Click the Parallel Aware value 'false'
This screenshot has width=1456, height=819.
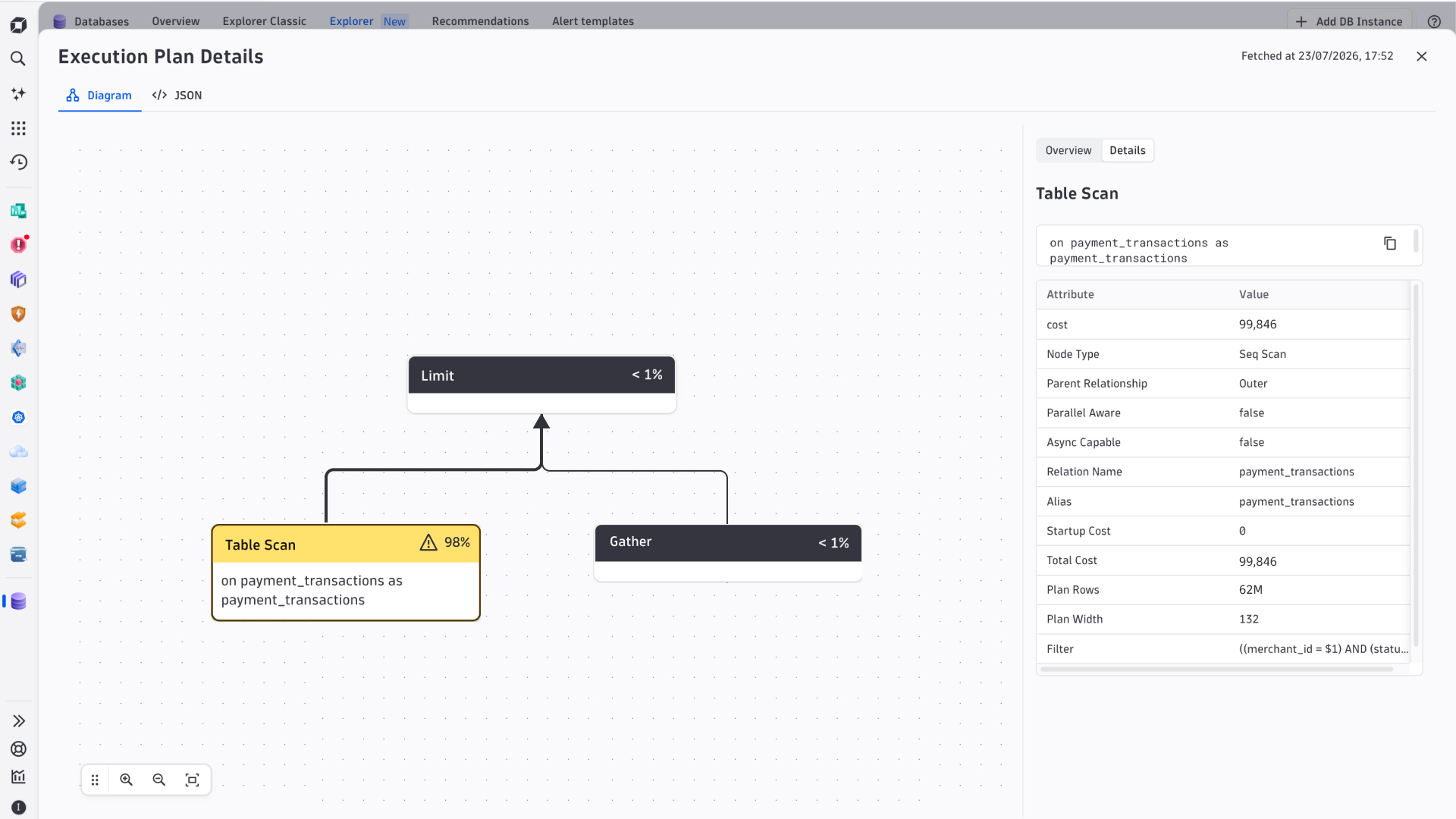tap(1251, 413)
